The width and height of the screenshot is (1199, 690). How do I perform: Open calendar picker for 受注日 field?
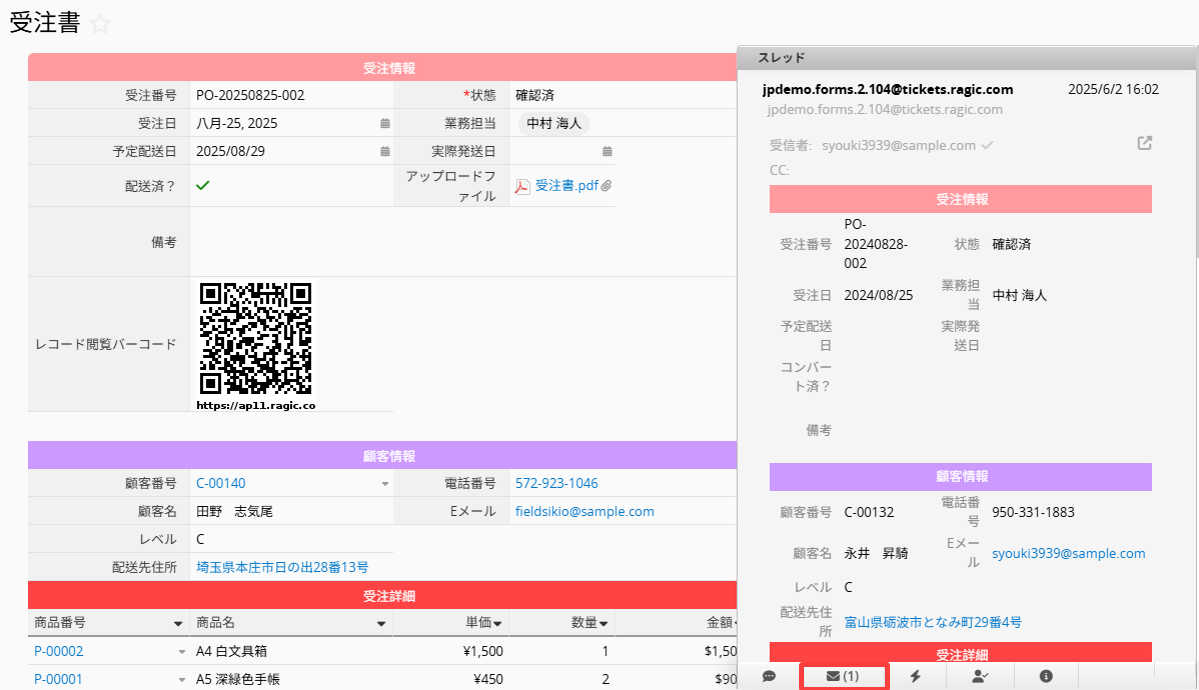pyautogui.click(x=385, y=124)
